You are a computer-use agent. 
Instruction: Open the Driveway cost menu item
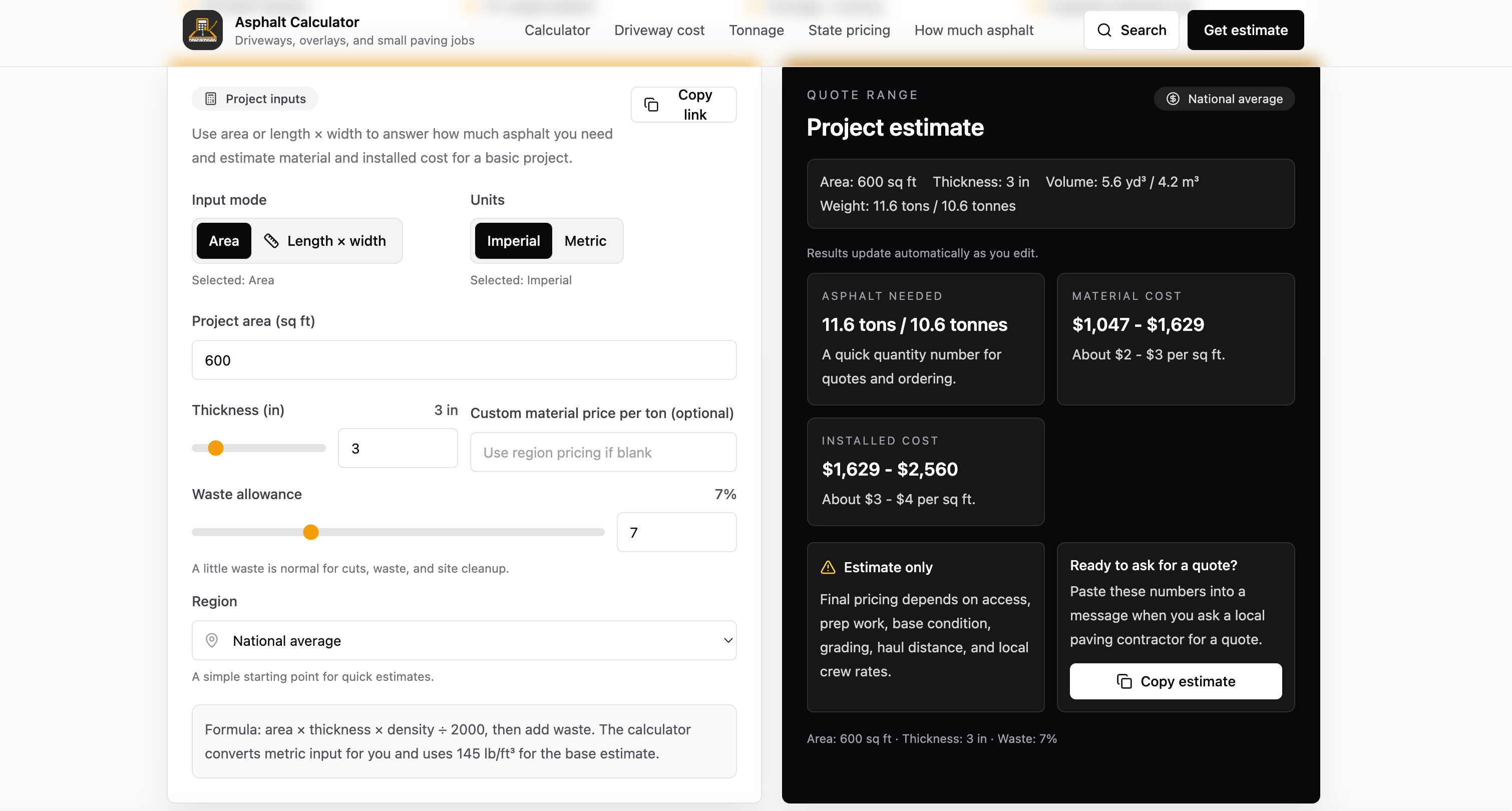(659, 30)
